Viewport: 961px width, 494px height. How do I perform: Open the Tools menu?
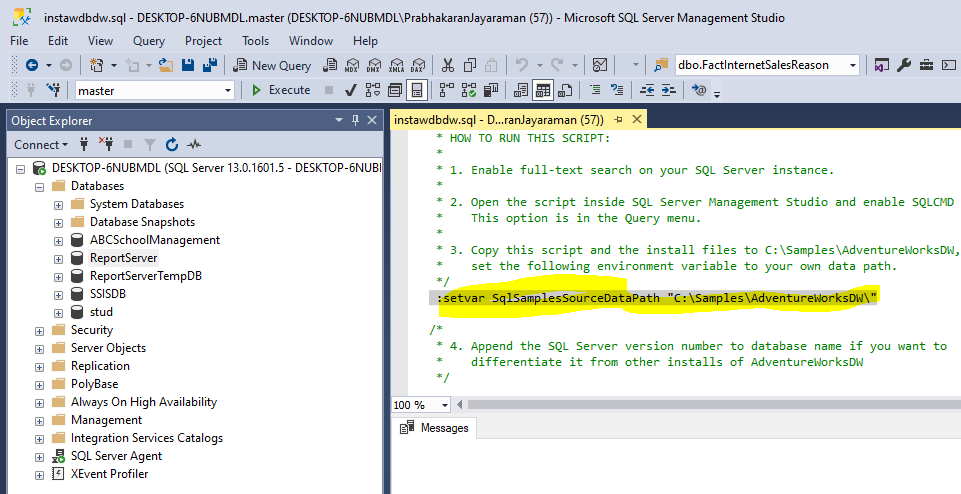coord(256,40)
